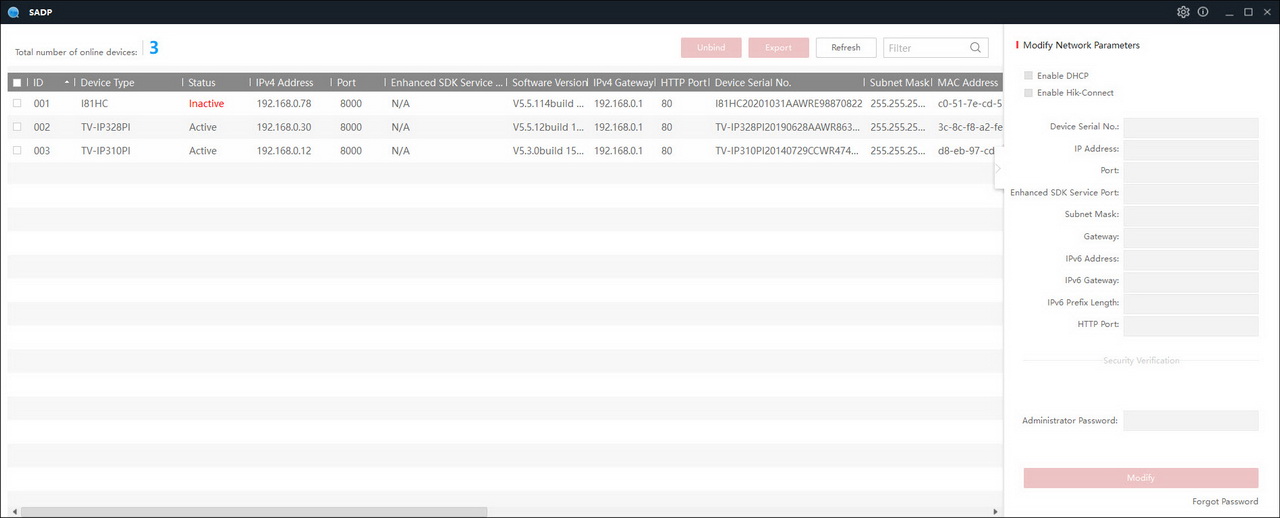This screenshot has width=1280, height=518.
Task: Click the Port input field
Action: [1191, 171]
